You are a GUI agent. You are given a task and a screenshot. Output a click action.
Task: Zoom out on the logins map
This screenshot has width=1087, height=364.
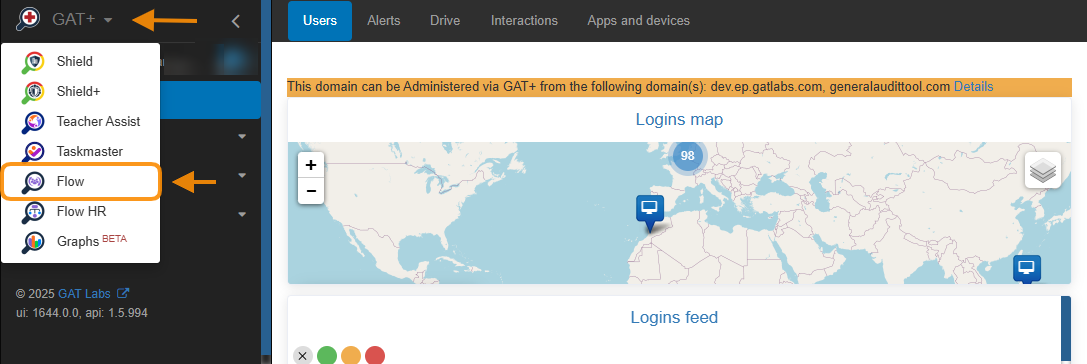311,191
